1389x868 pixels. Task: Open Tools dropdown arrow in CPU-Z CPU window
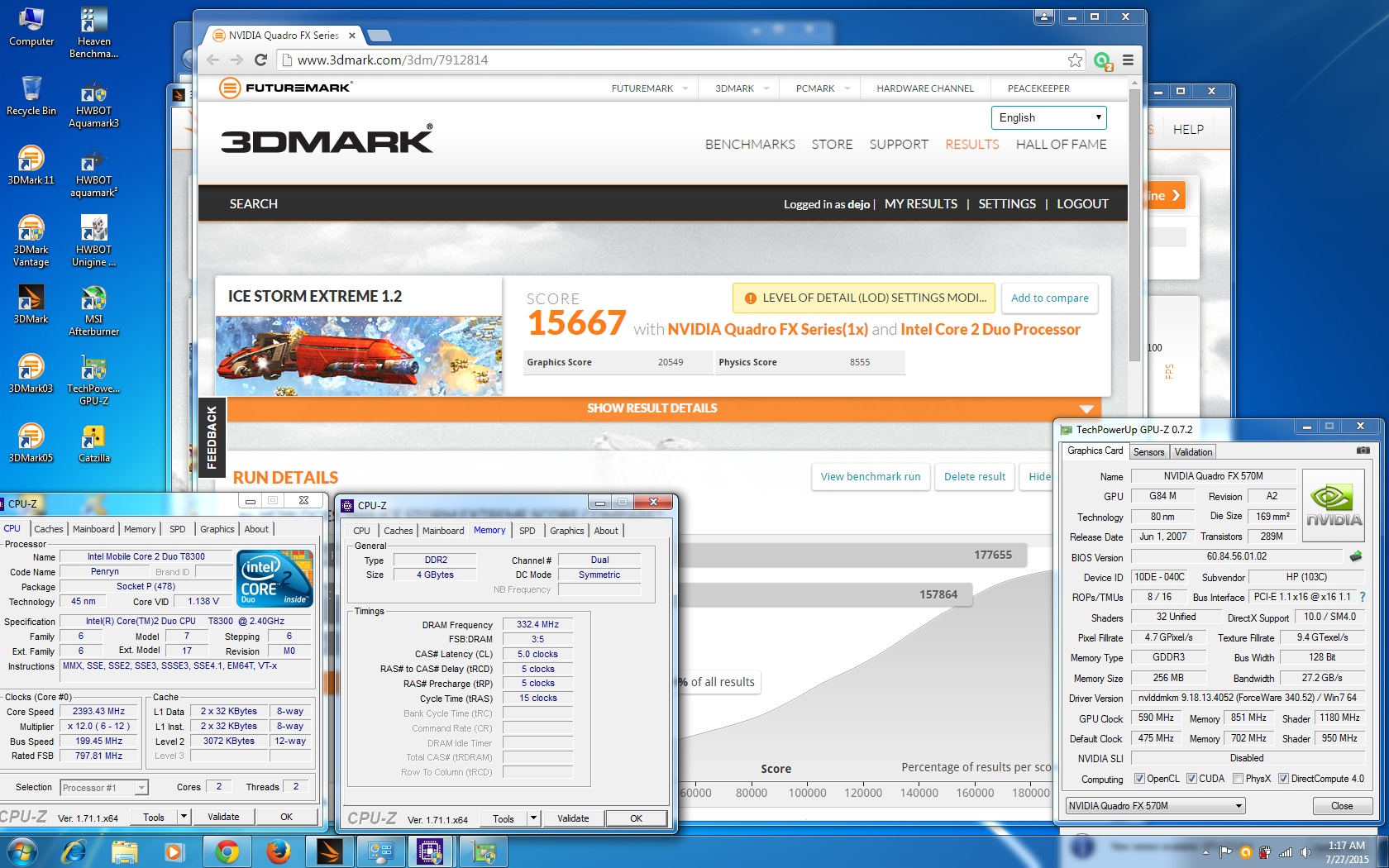(184, 817)
